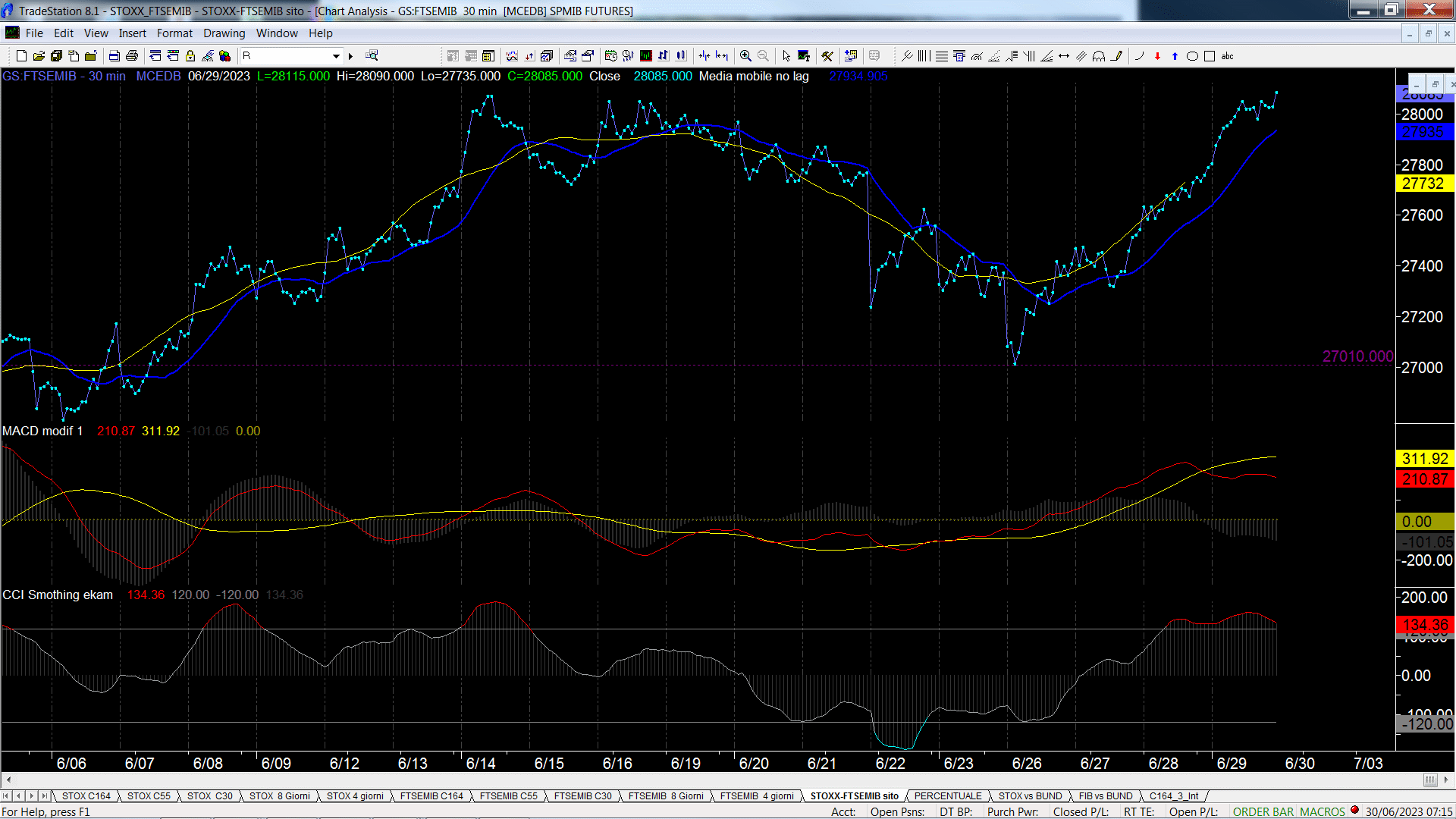
Task: Switch to the STOX 4 giorni tab
Action: [x=355, y=795]
